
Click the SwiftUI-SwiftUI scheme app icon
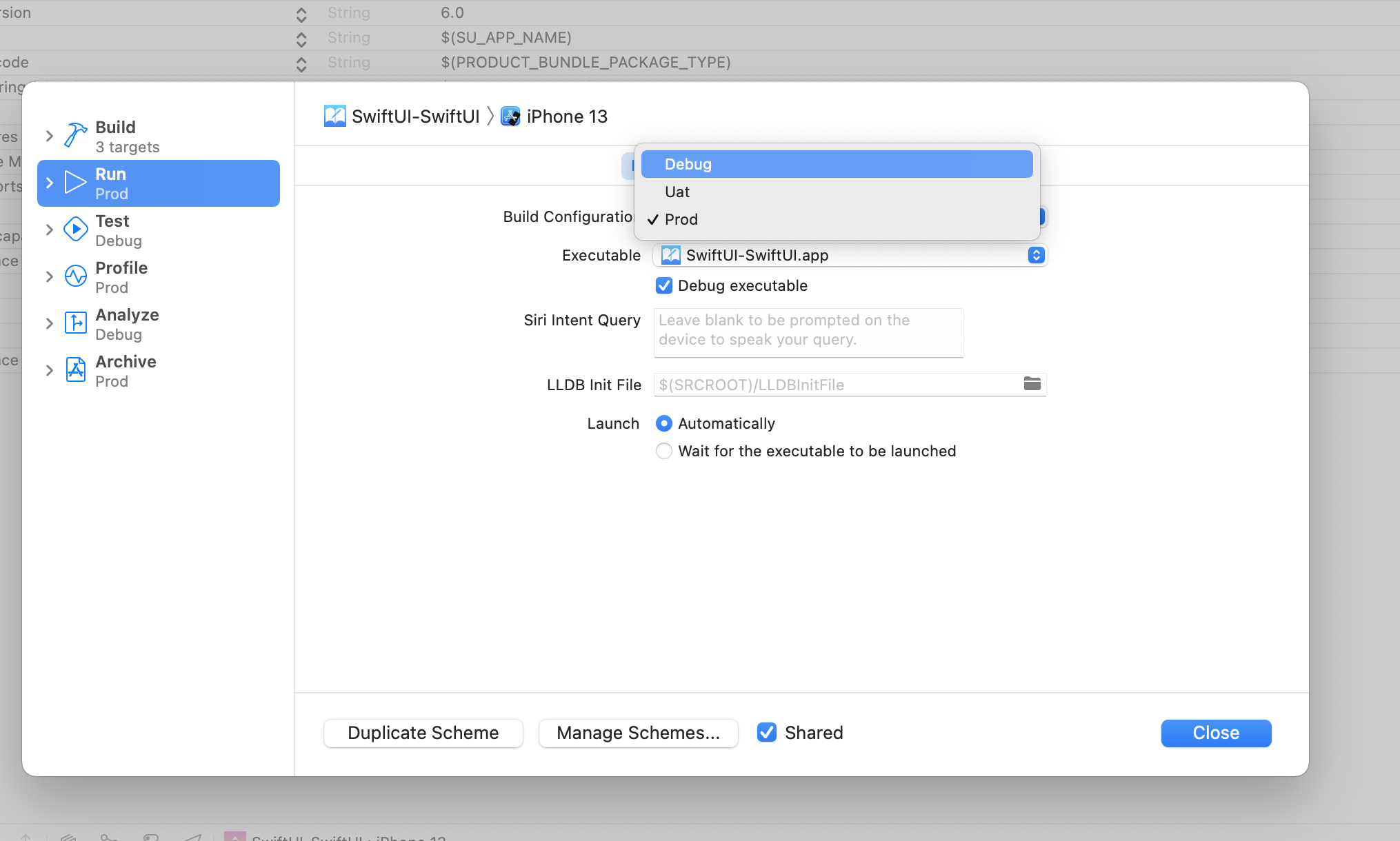[x=334, y=116]
